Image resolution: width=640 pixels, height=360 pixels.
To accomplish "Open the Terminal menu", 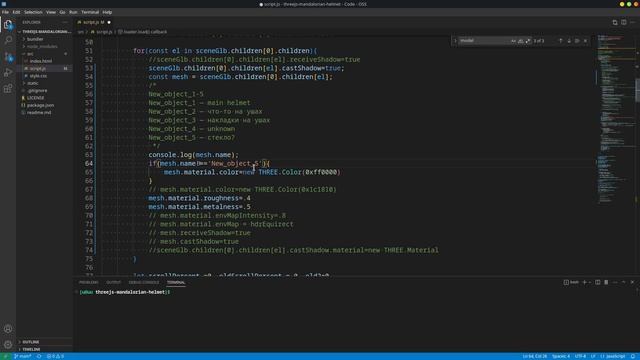I will [x=90, y=12].
